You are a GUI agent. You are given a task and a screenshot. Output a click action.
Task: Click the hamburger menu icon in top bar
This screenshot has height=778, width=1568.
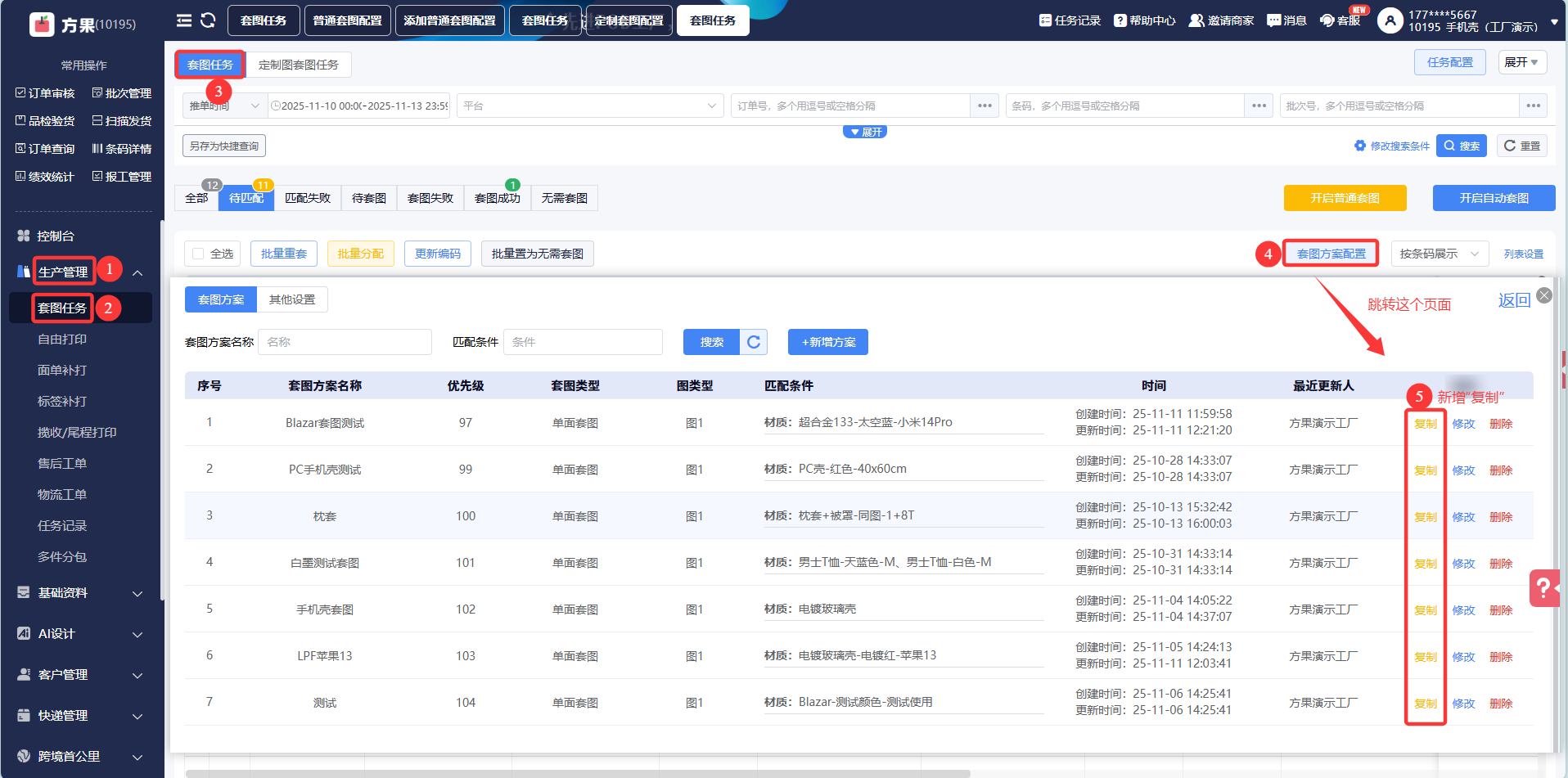pyautogui.click(x=184, y=20)
